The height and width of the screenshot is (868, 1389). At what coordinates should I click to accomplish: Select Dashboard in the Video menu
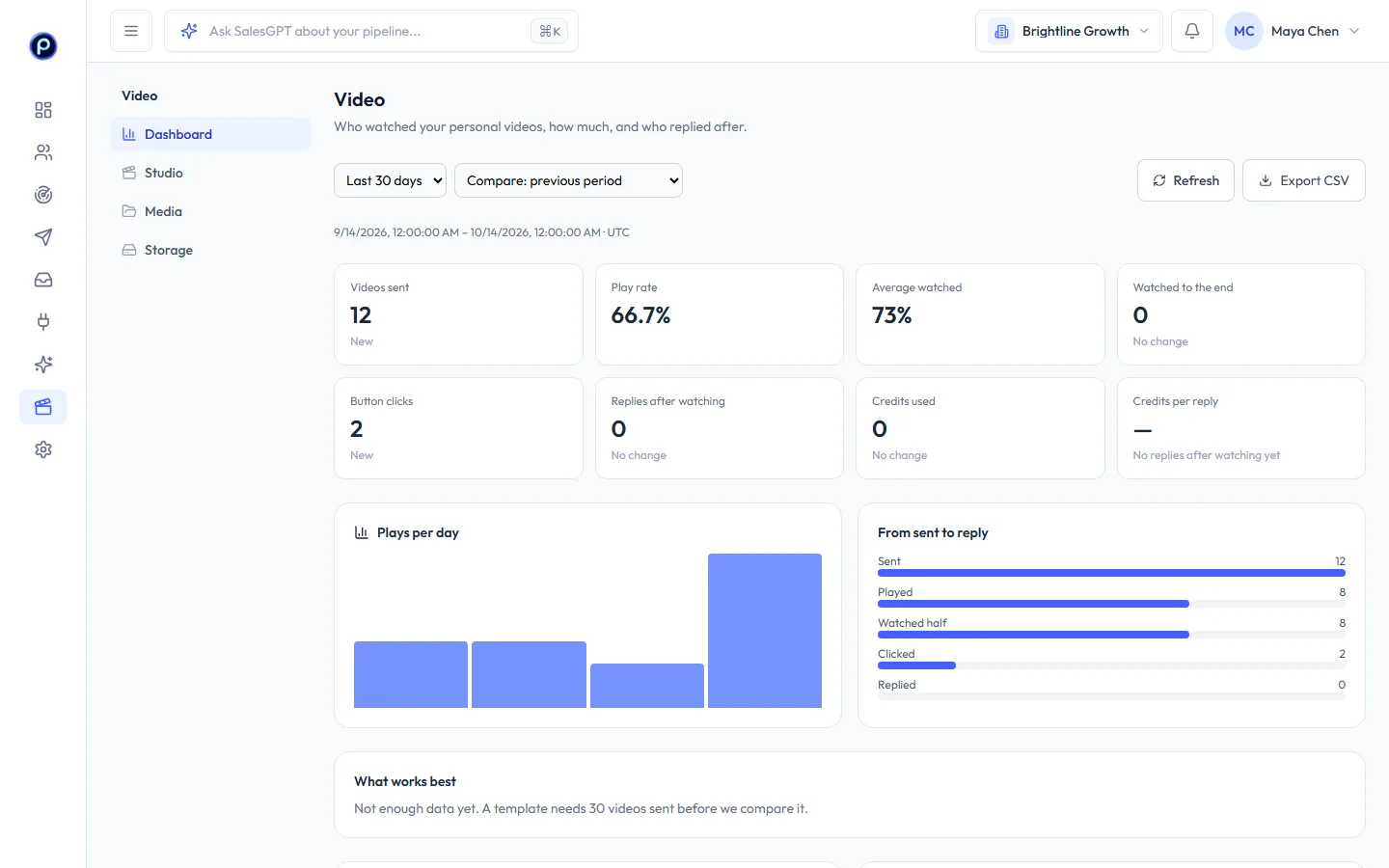(x=210, y=134)
